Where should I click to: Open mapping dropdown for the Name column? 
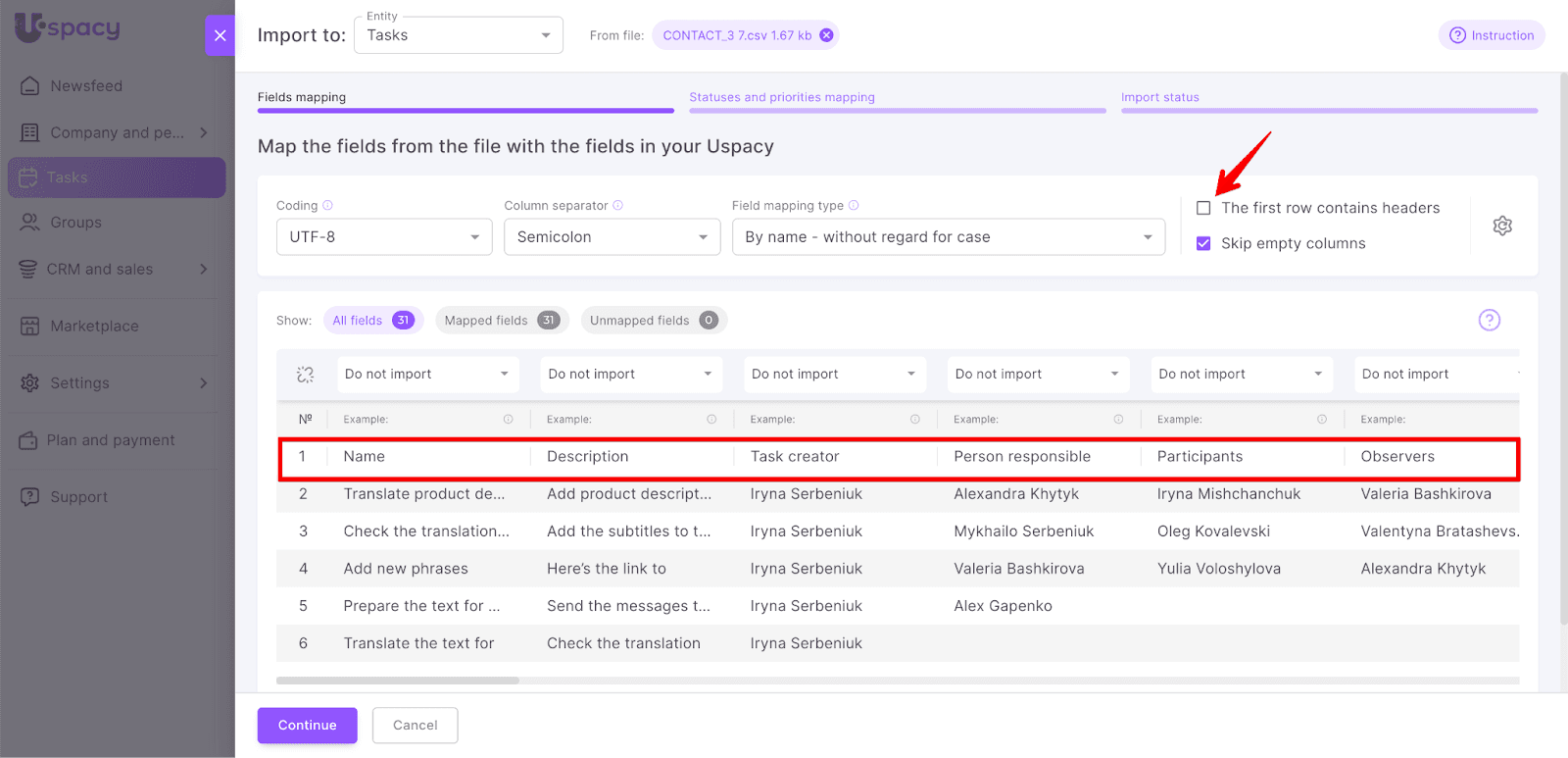[426, 375]
